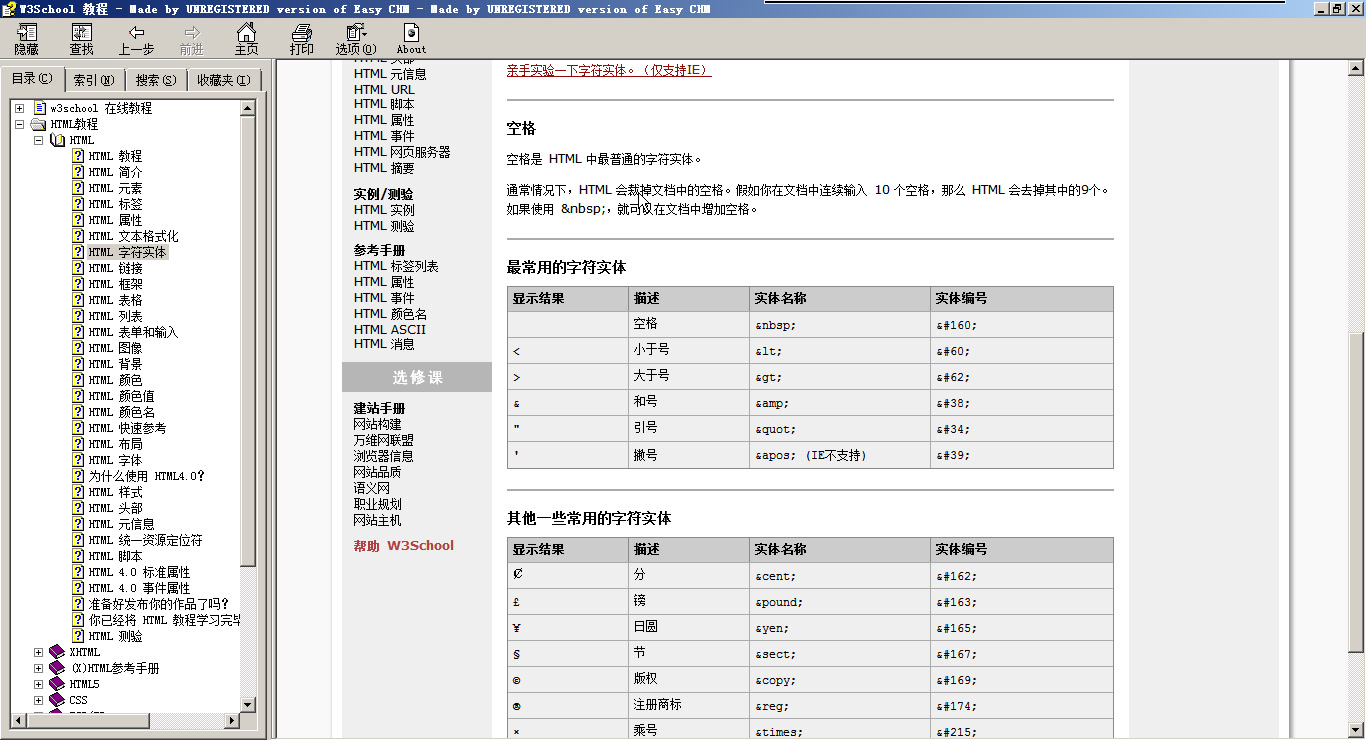Viewport: 1366px width, 740px height.
Task: Open the HTML 实例 sidebar link
Action: pos(384,210)
